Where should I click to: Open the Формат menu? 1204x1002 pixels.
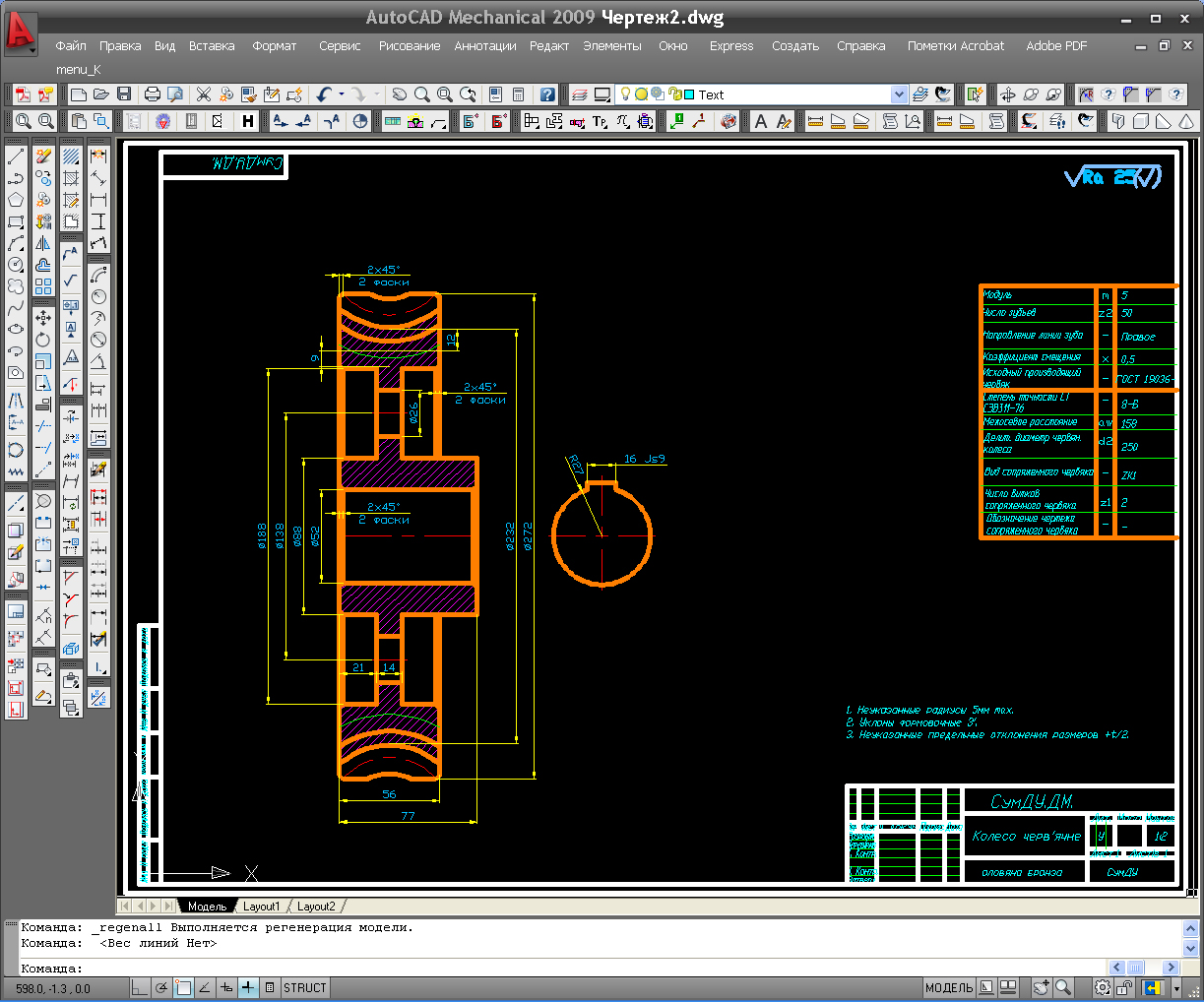[274, 46]
